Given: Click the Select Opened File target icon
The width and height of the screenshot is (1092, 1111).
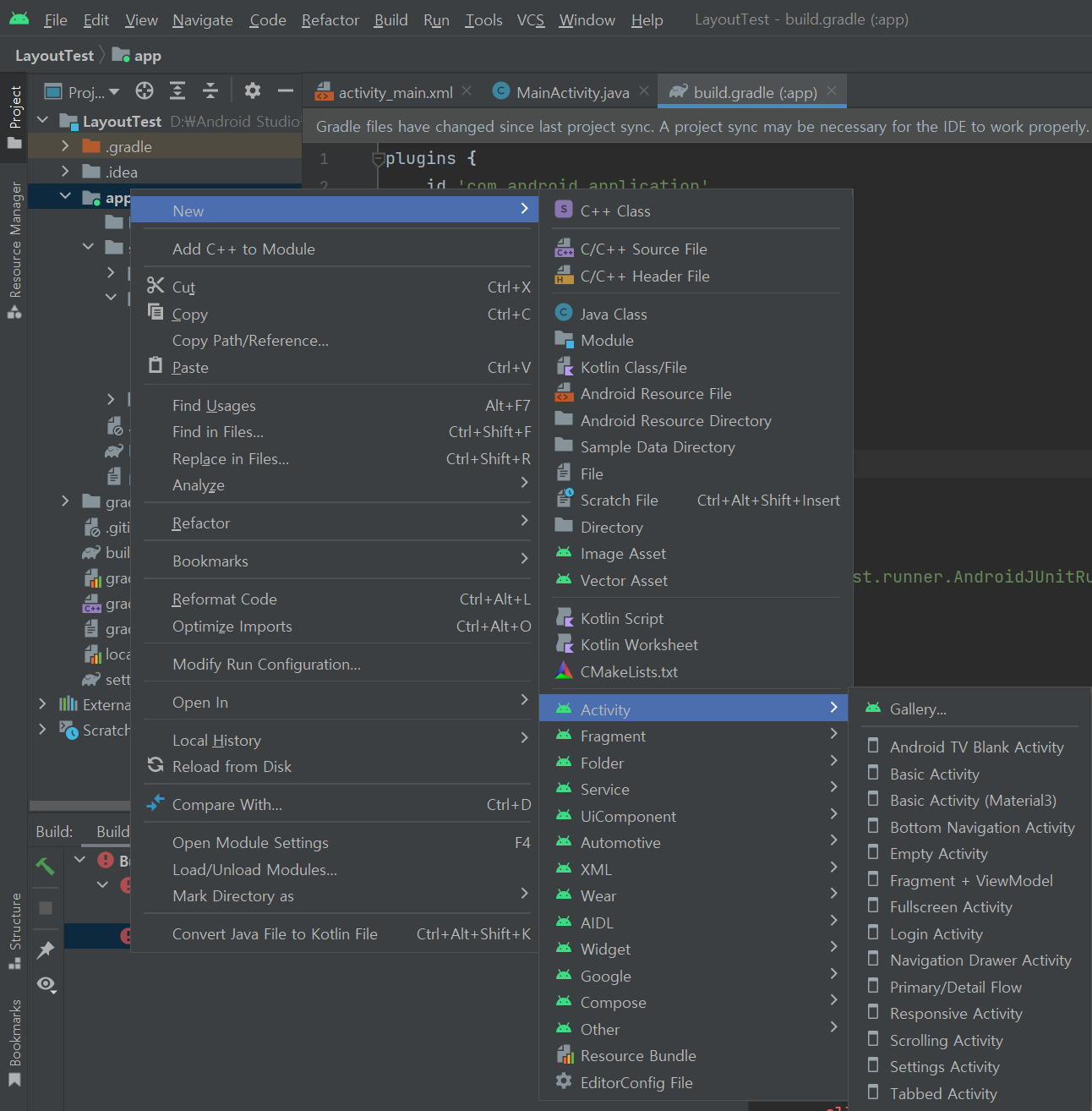Looking at the screenshot, I should (x=145, y=91).
